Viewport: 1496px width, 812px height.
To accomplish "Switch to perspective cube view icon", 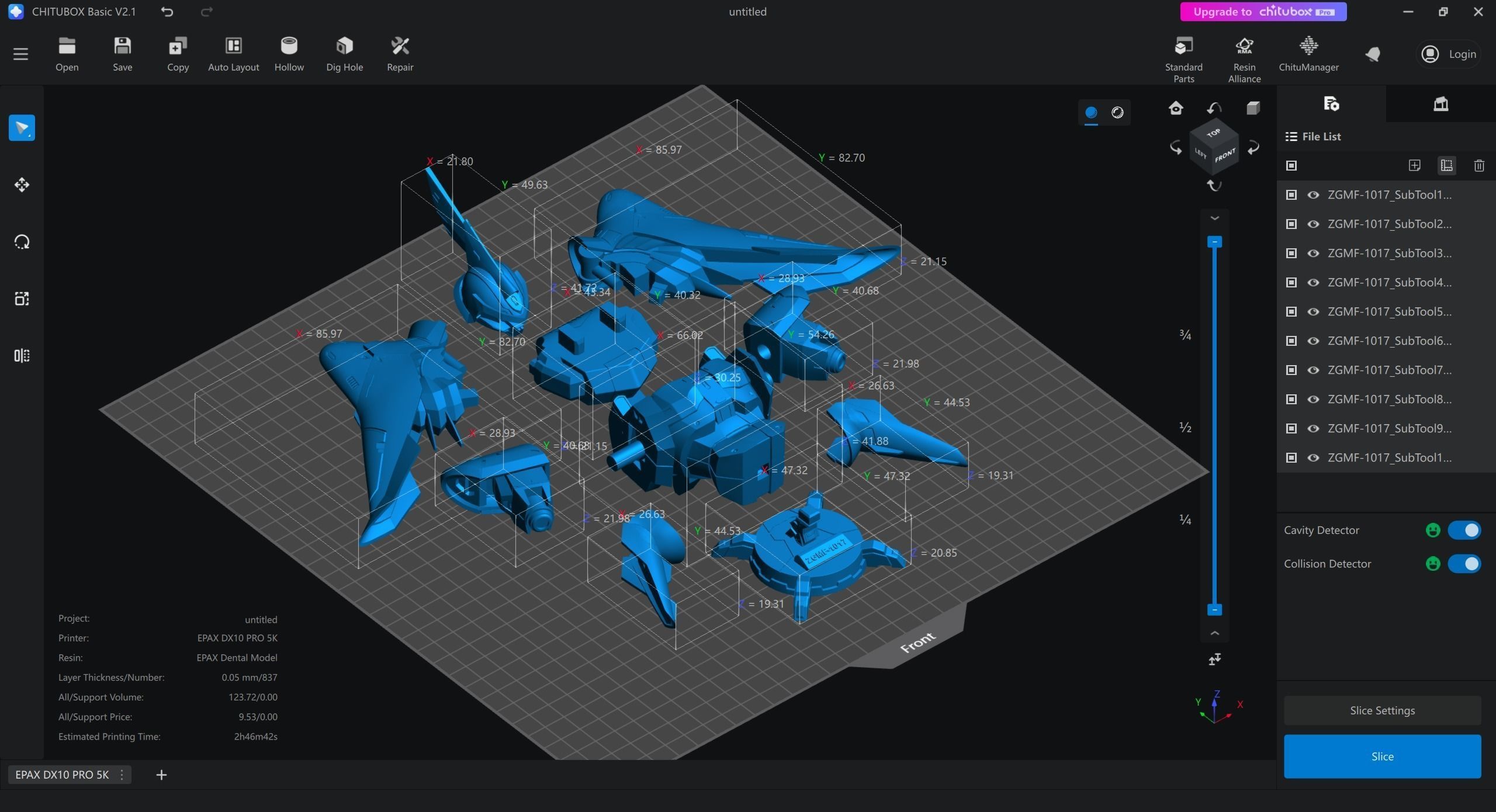I will pyautogui.click(x=1253, y=108).
